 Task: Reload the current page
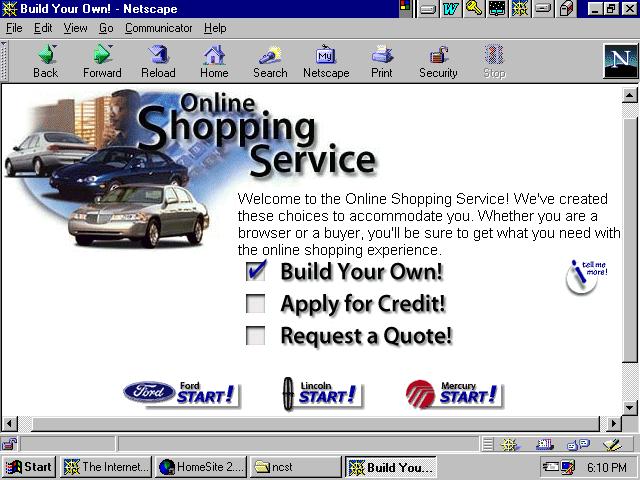pos(158,61)
